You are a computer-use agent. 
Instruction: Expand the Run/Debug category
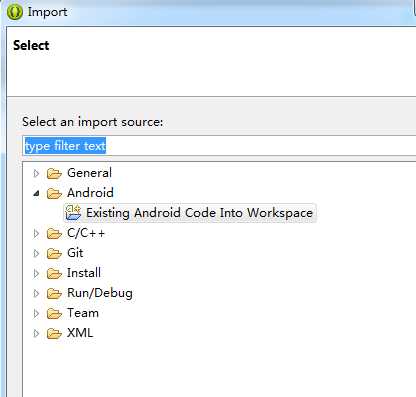click(x=36, y=293)
